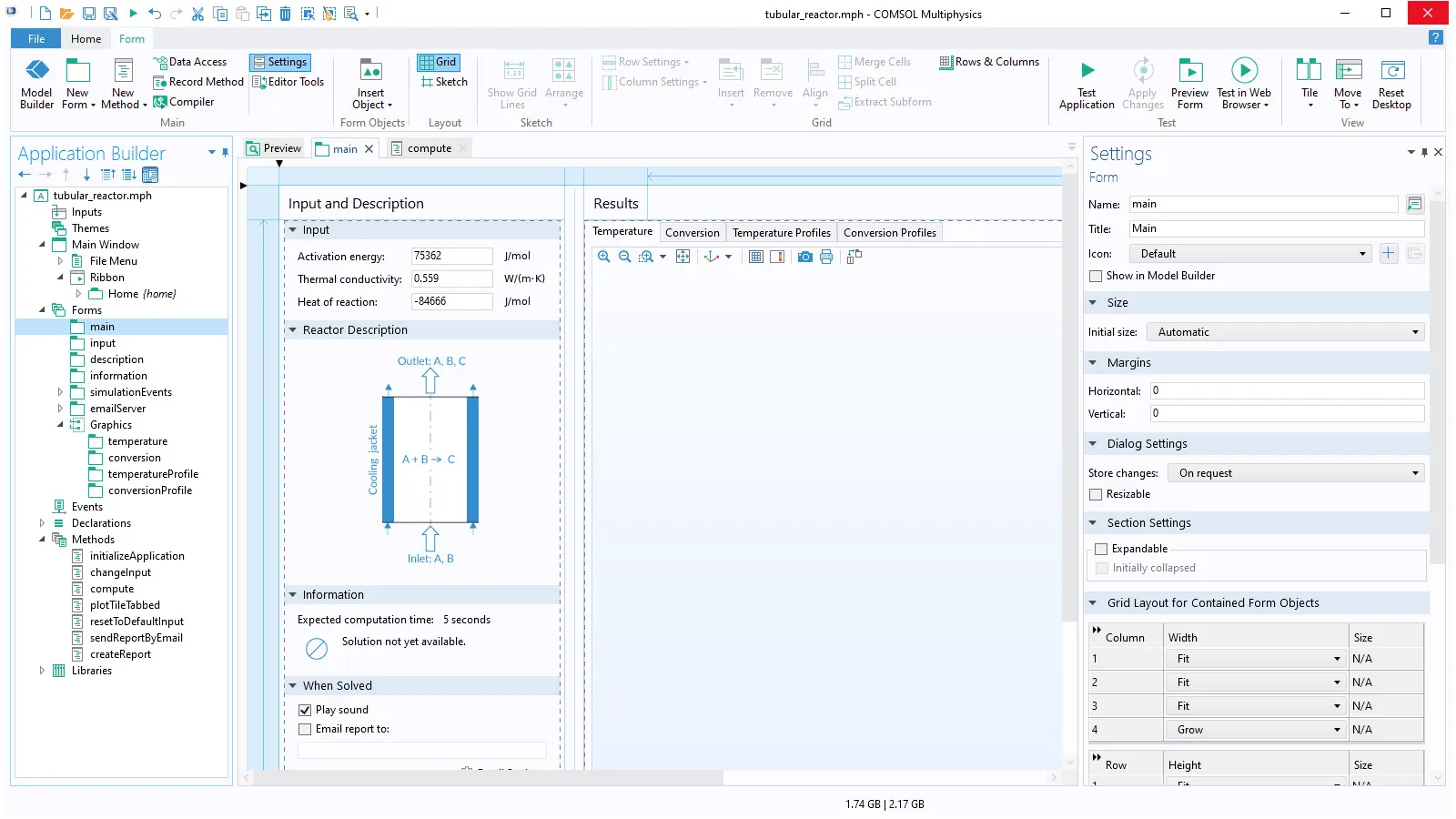Open Rows & Columns in the ribbon
This screenshot has width=1456, height=819.
(x=989, y=62)
